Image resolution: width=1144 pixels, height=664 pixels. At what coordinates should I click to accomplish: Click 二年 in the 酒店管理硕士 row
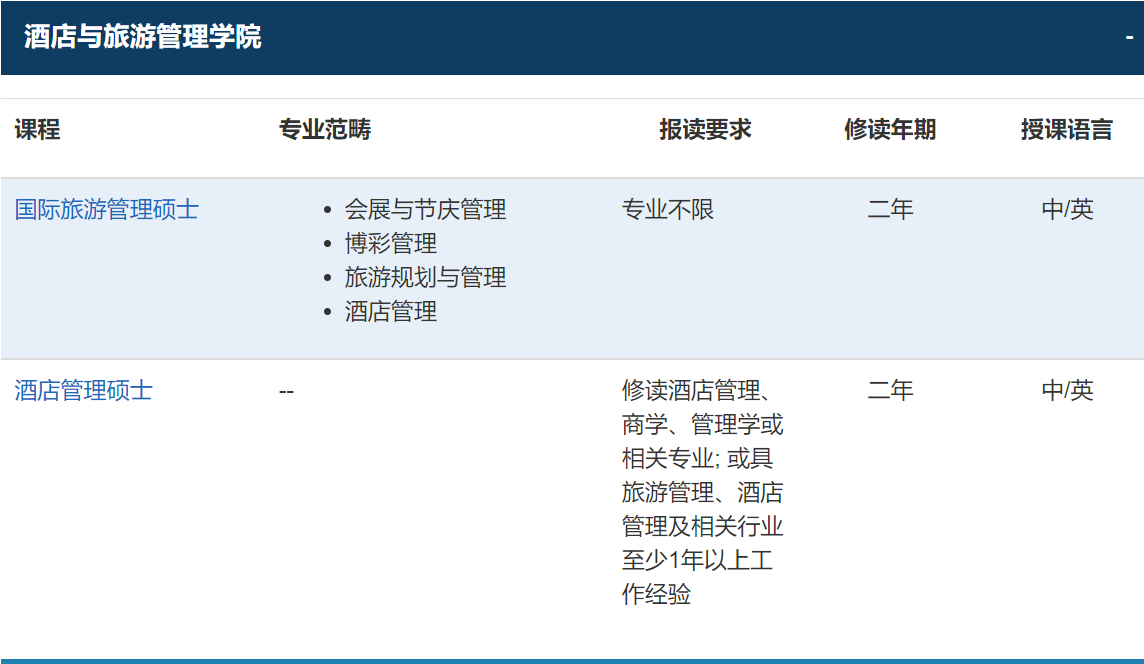(x=890, y=391)
